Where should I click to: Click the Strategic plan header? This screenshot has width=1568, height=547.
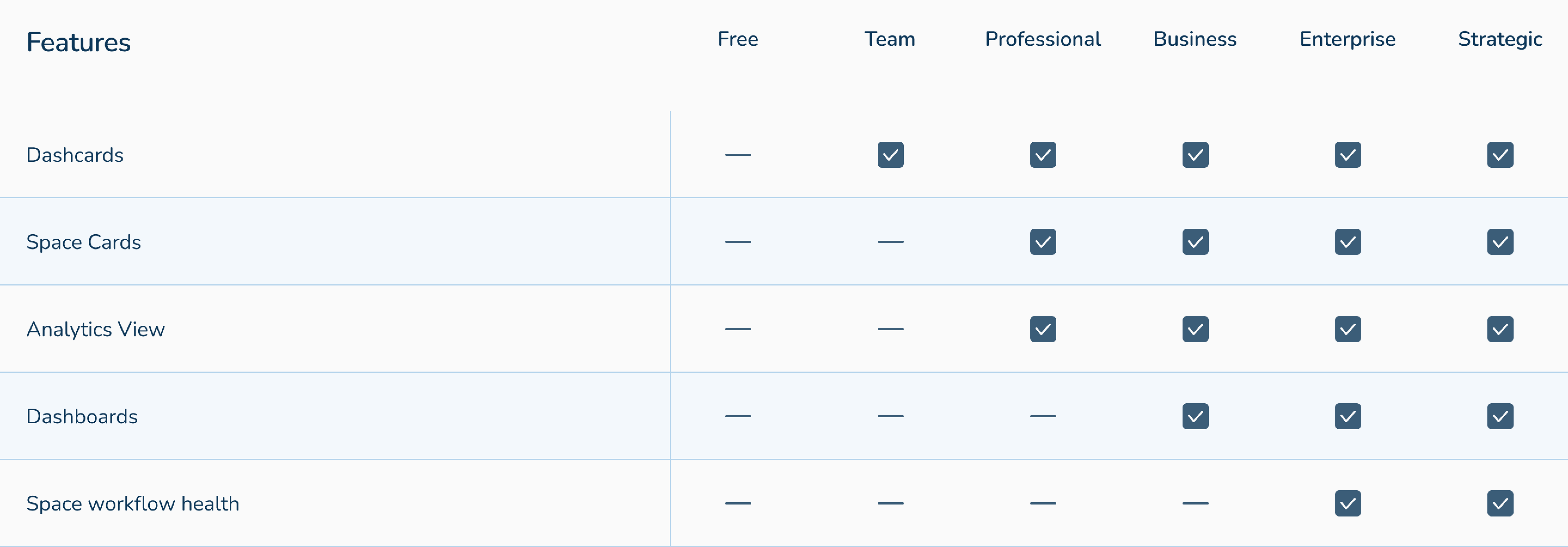1500,39
